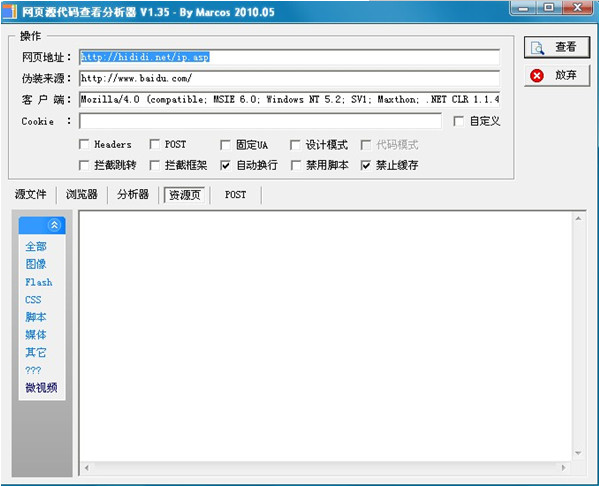Screen dimensions: 599x486
Task: Focus the 客户端 user agent field
Action: [289, 100]
